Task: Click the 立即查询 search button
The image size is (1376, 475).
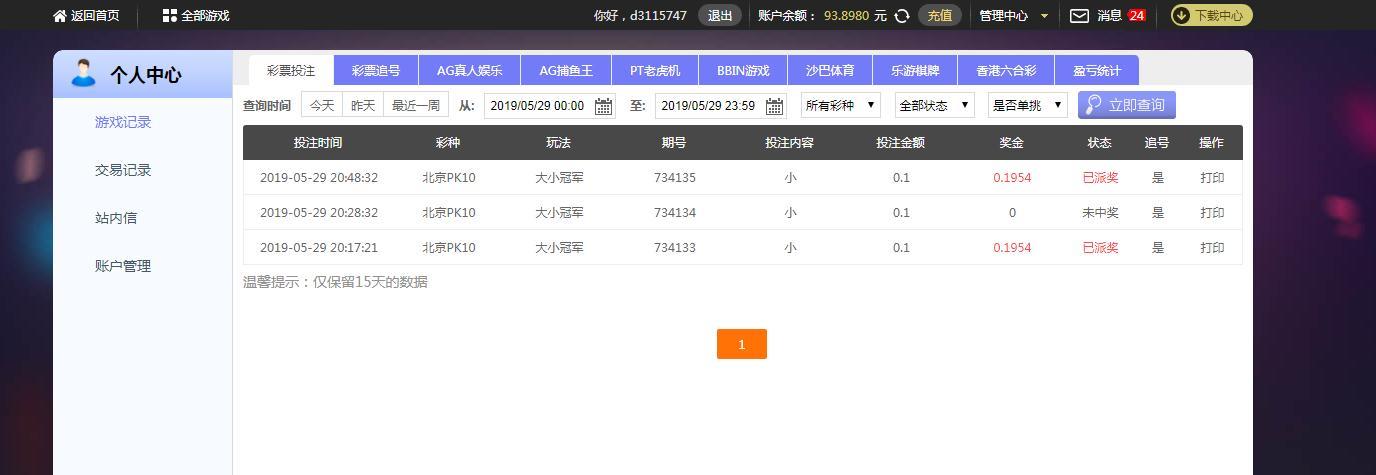Action: pyautogui.click(x=1127, y=105)
